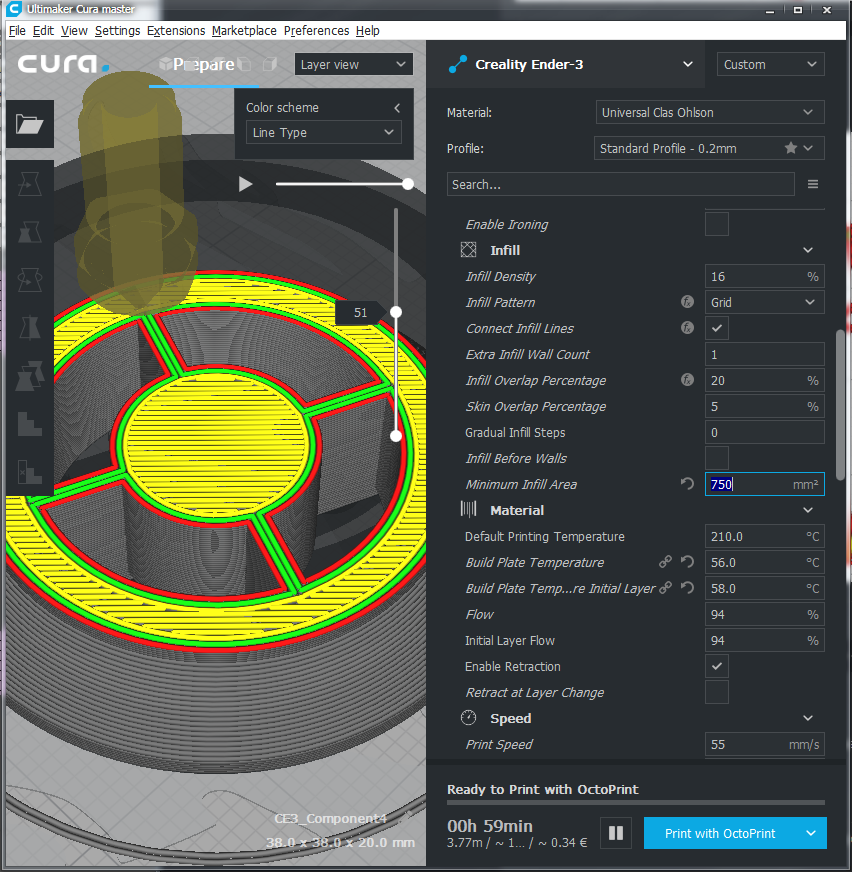Image resolution: width=852 pixels, height=872 pixels.
Task: Click link icon for Build Plate Temp Initial Layer
Action: [x=665, y=588]
